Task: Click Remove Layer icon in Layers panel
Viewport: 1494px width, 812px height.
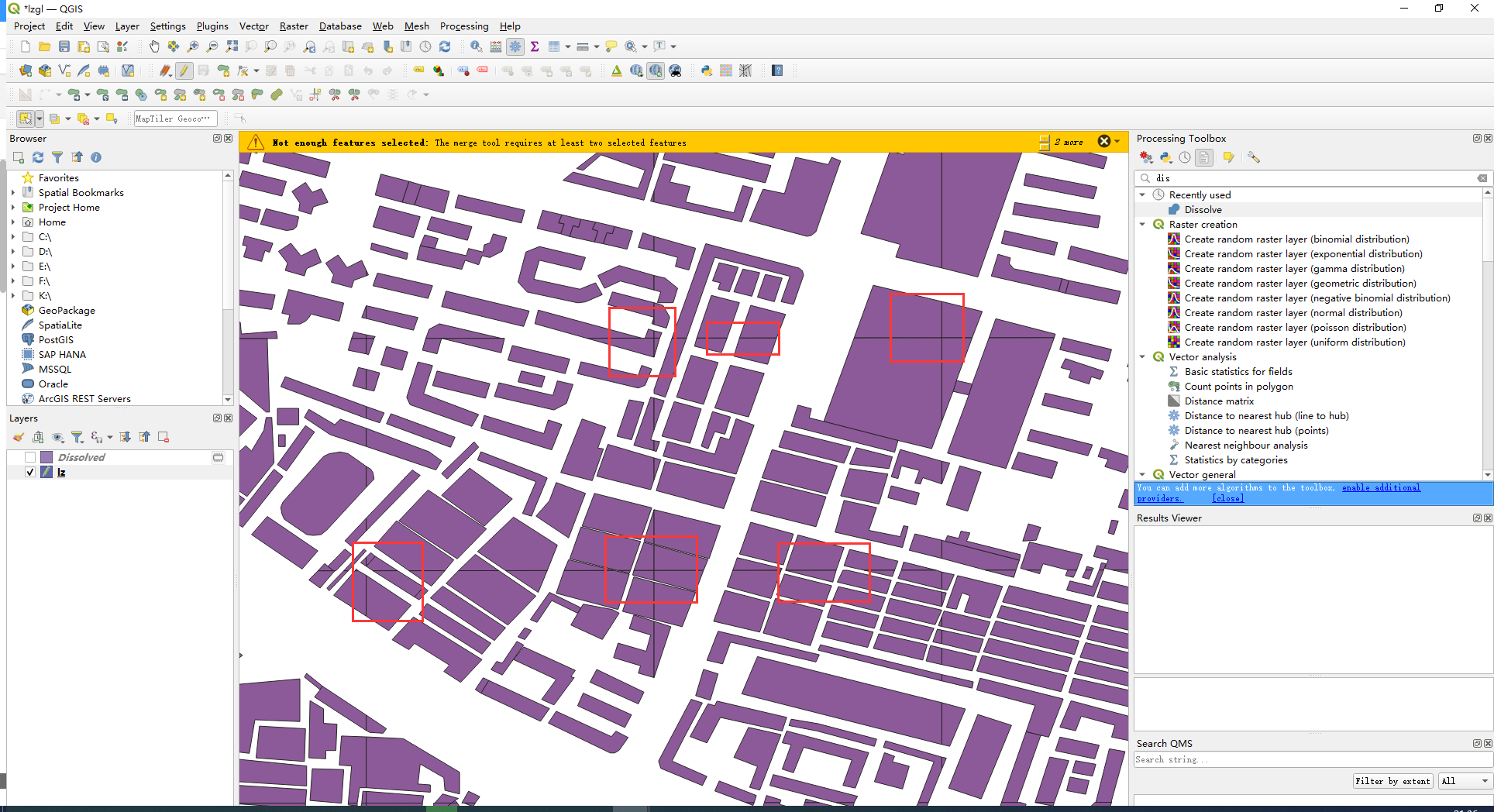Action: tap(164, 437)
